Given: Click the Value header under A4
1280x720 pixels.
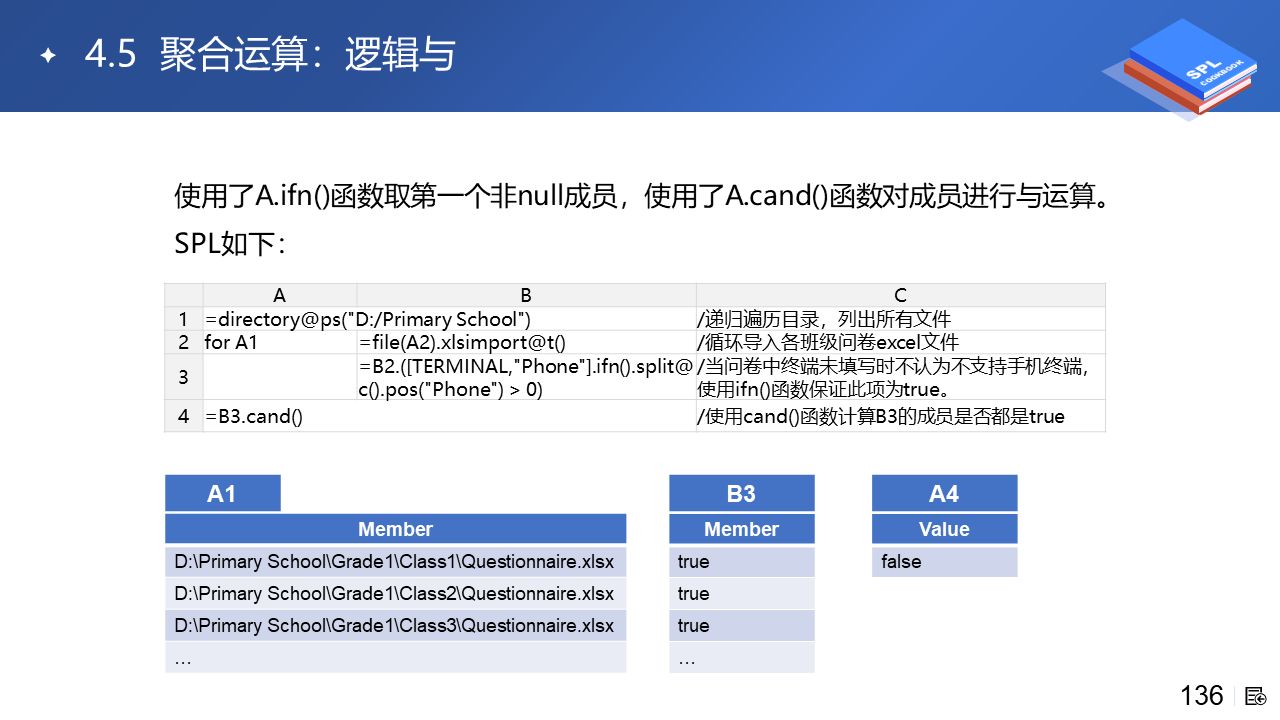Looking at the screenshot, I should [945, 529].
